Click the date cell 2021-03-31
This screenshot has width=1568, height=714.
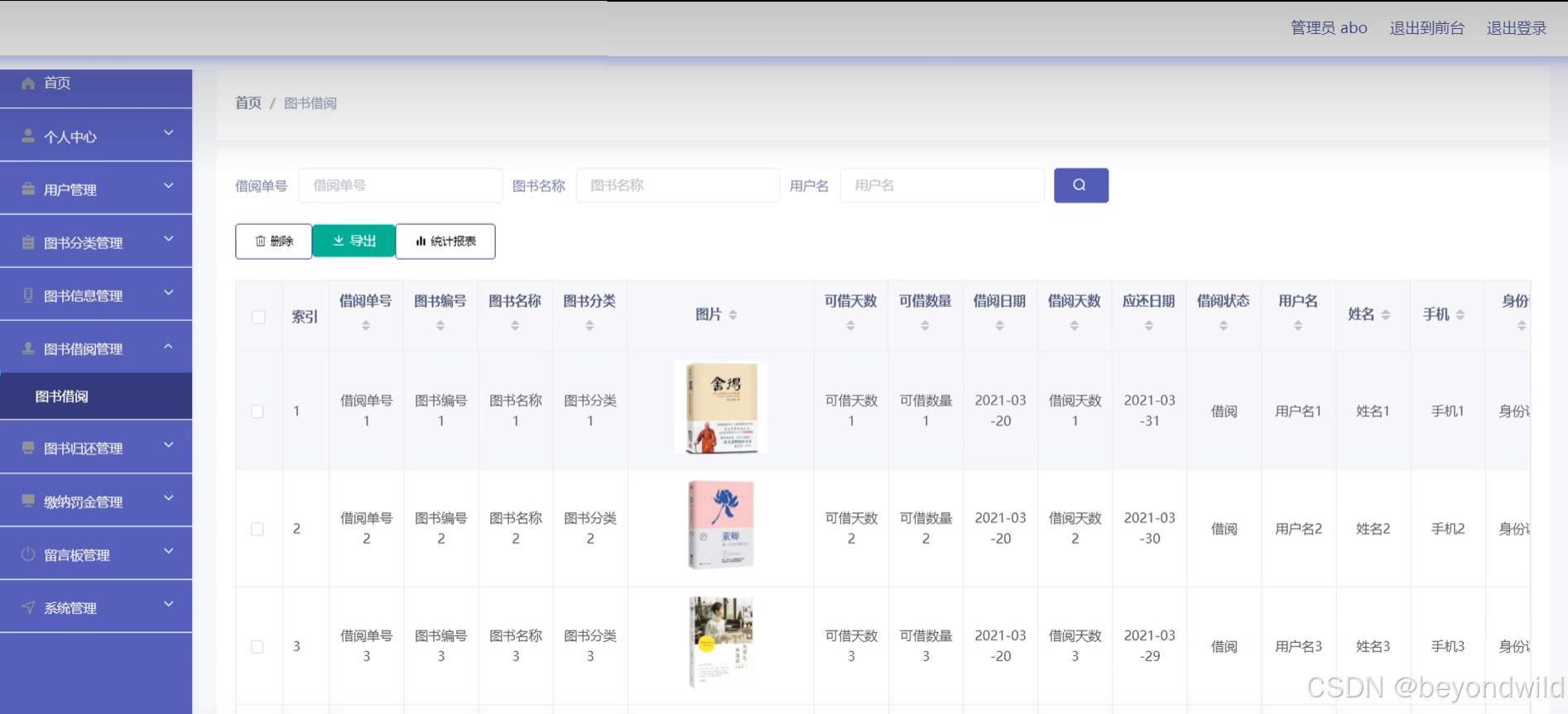(1149, 410)
